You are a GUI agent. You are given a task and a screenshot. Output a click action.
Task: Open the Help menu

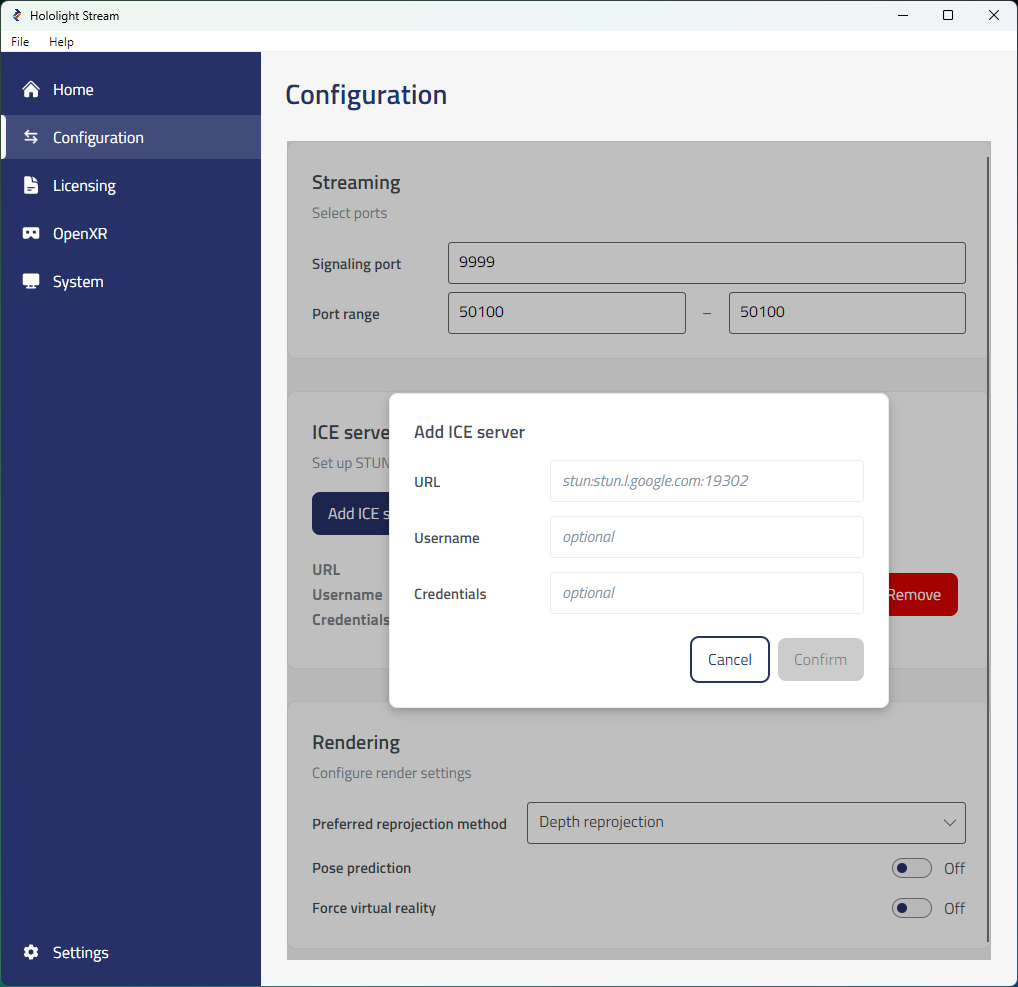61,42
